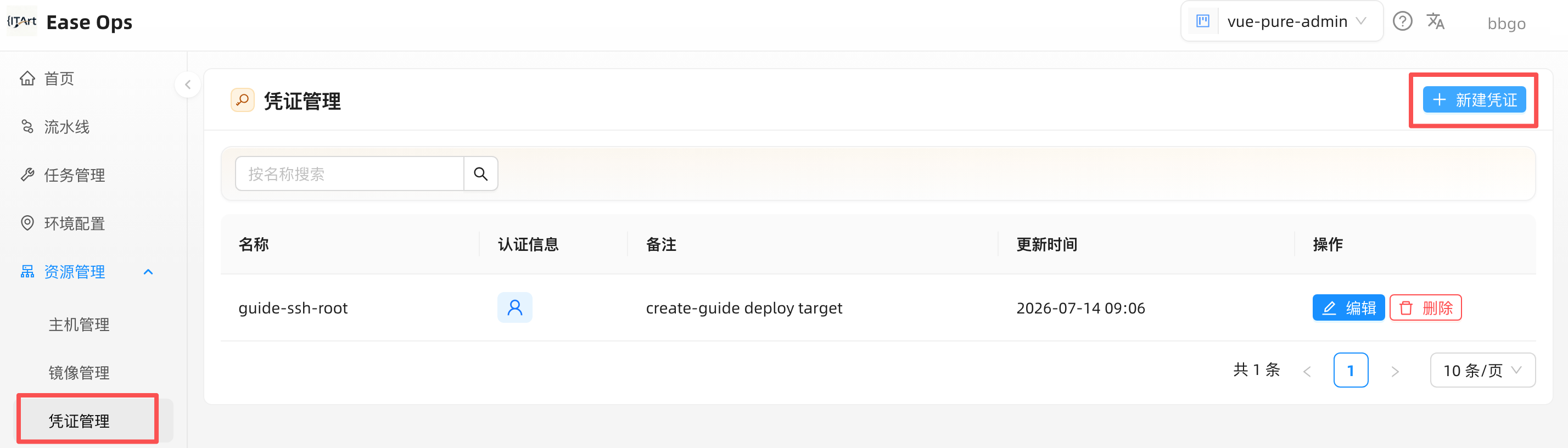Click 删除 for guide-ssh-root
Viewport: 1568px width, 448px height.
(x=1426, y=307)
